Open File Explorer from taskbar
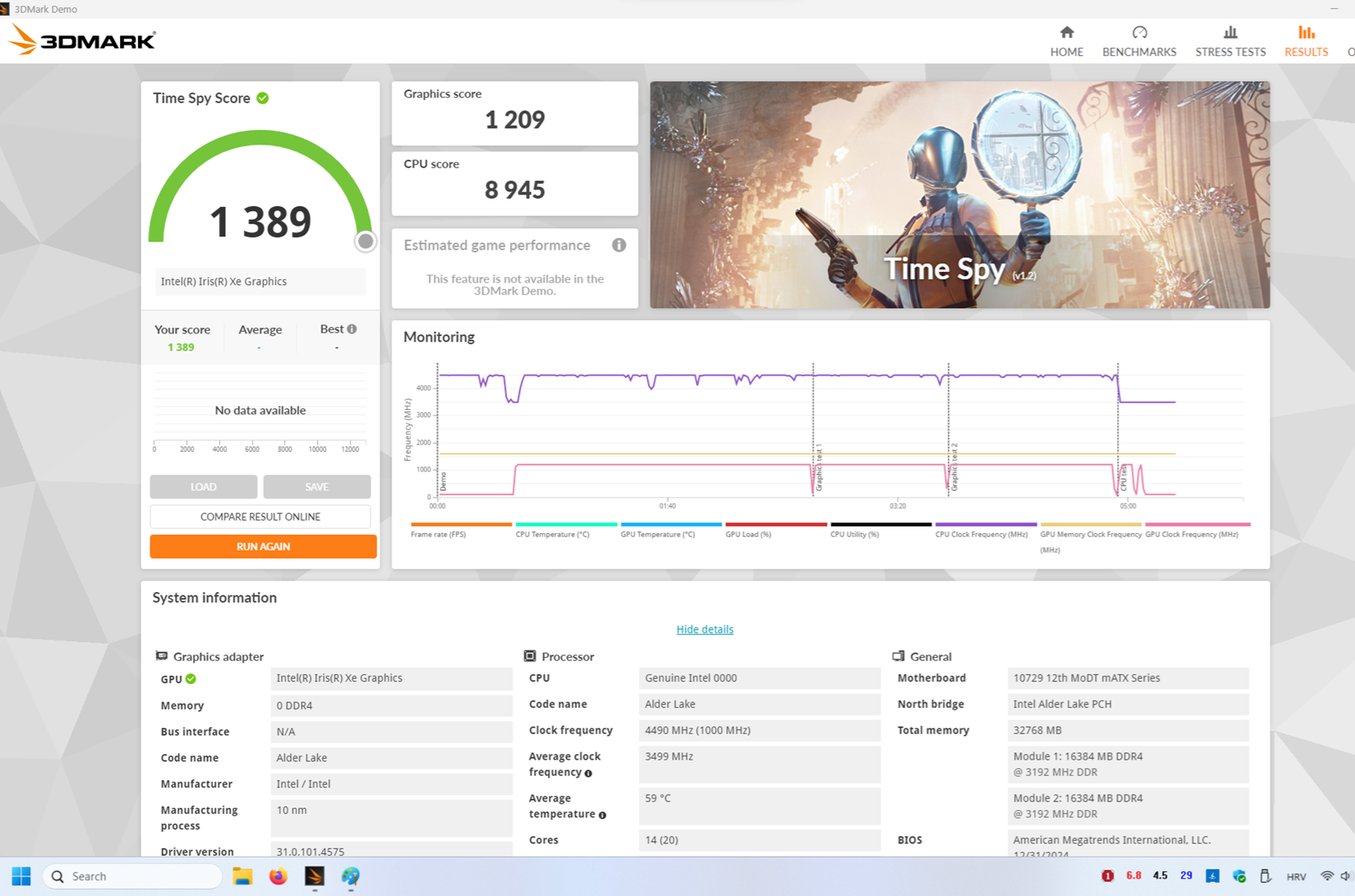Viewport: 1355px width, 896px height. pyautogui.click(x=242, y=876)
